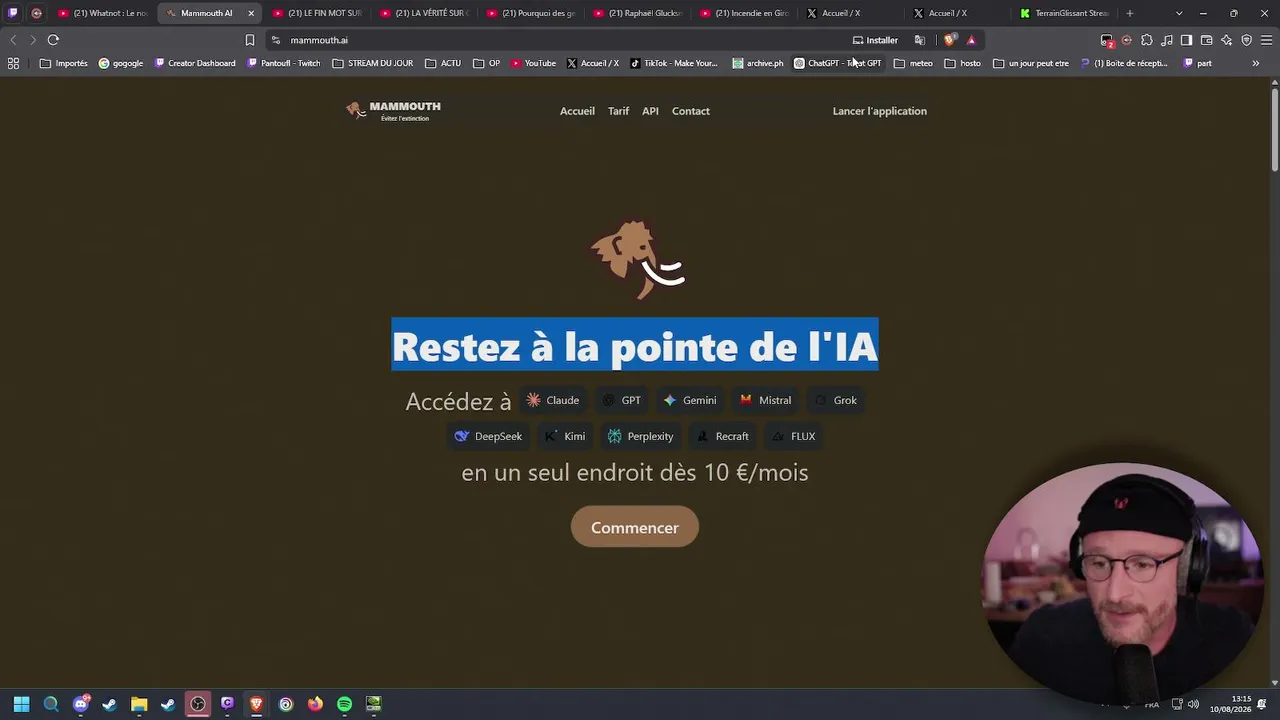Open the media playlist music-note icon
The height and width of the screenshot is (720, 1280).
(1167, 40)
